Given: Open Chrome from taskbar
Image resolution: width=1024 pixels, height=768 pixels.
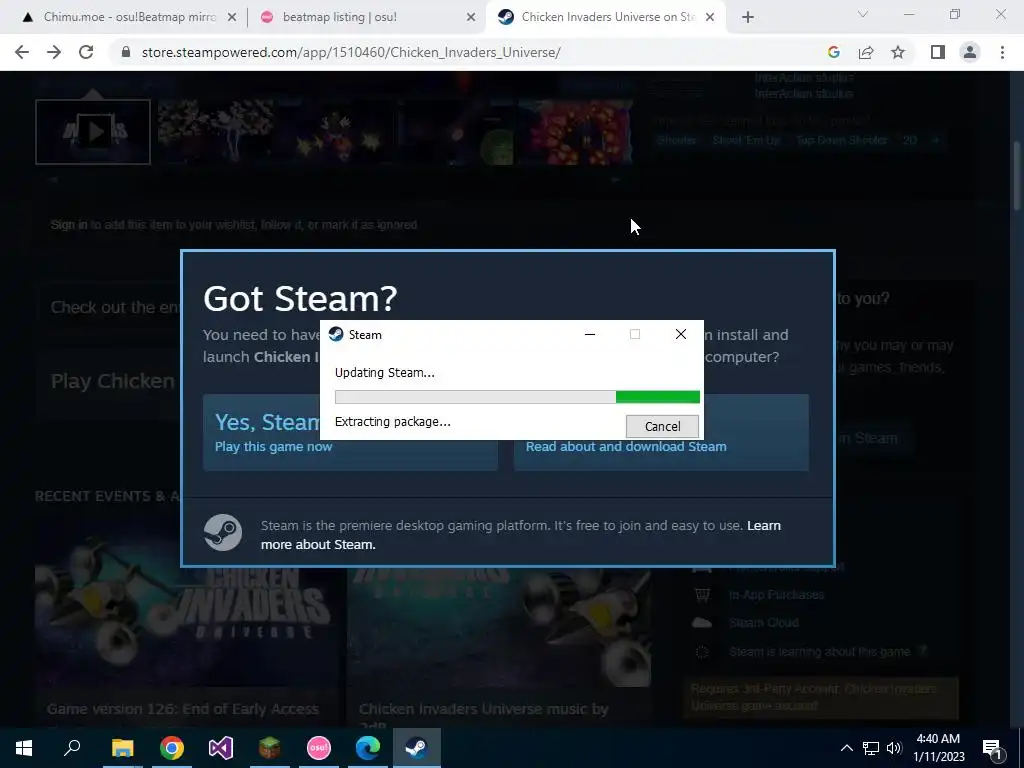Looking at the screenshot, I should coord(172,748).
